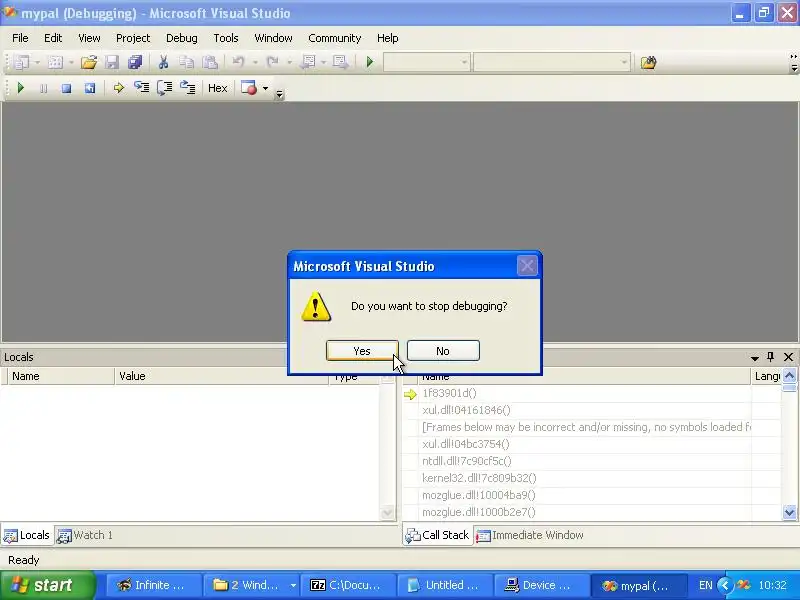The image size is (800, 600).
Task: Open the Community menu
Action: (x=335, y=38)
